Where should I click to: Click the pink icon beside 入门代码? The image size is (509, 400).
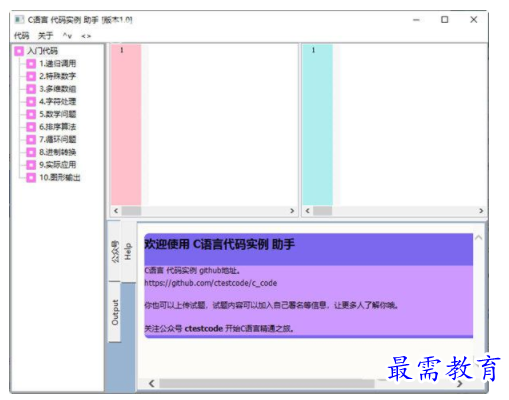19,51
